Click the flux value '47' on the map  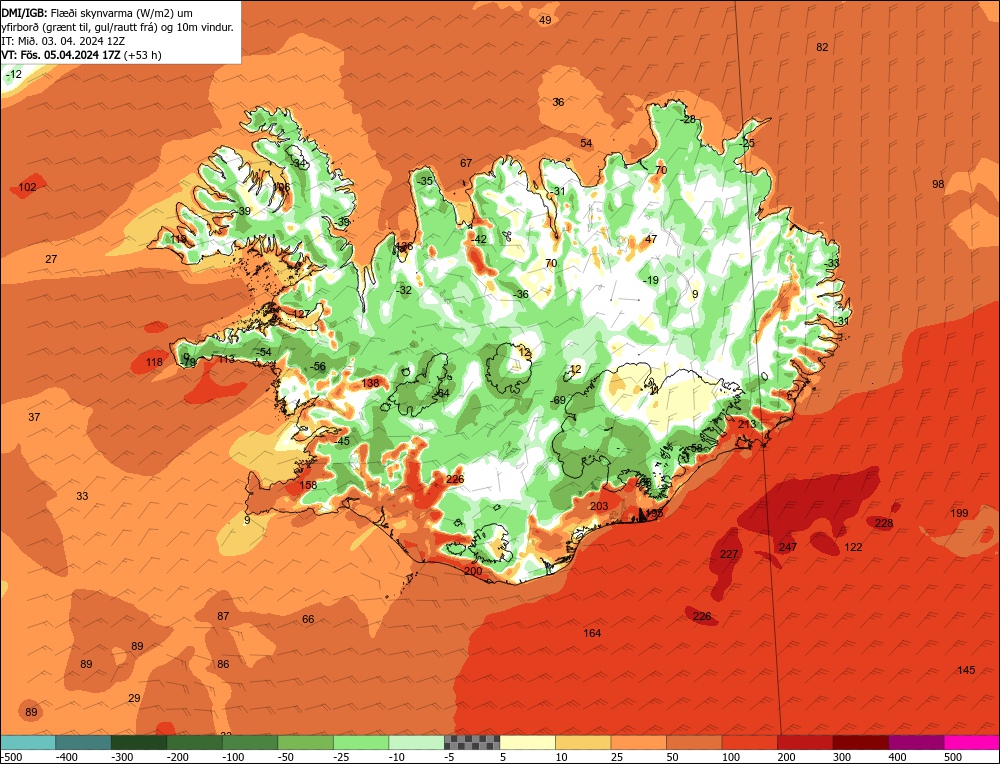pos(651,240)
